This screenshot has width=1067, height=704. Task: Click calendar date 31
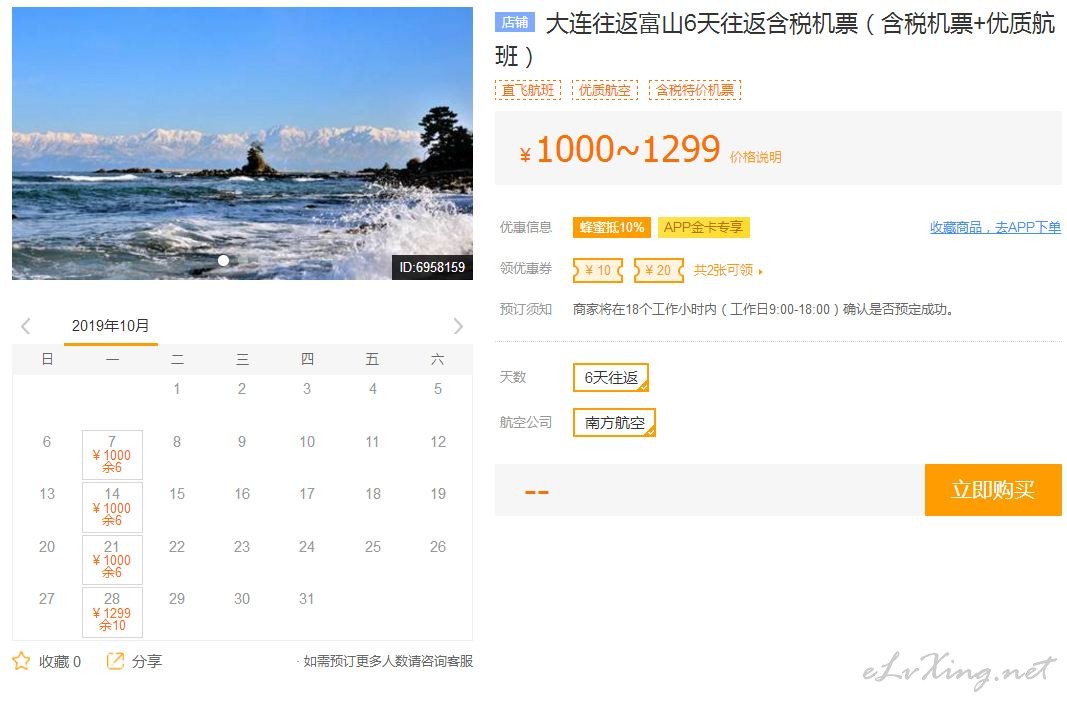[307, 599]
